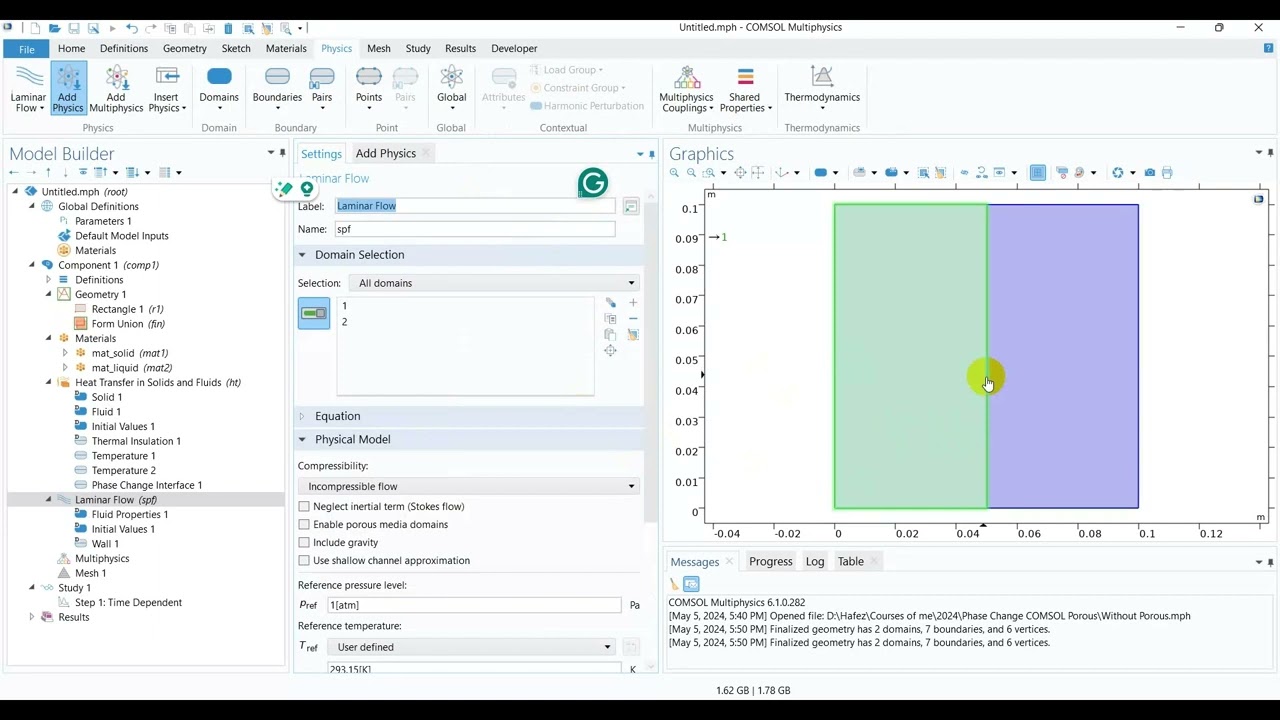Tick the Include gravity checkbox
This screenshot has width=1280, height=720.
tap(304, 543)
